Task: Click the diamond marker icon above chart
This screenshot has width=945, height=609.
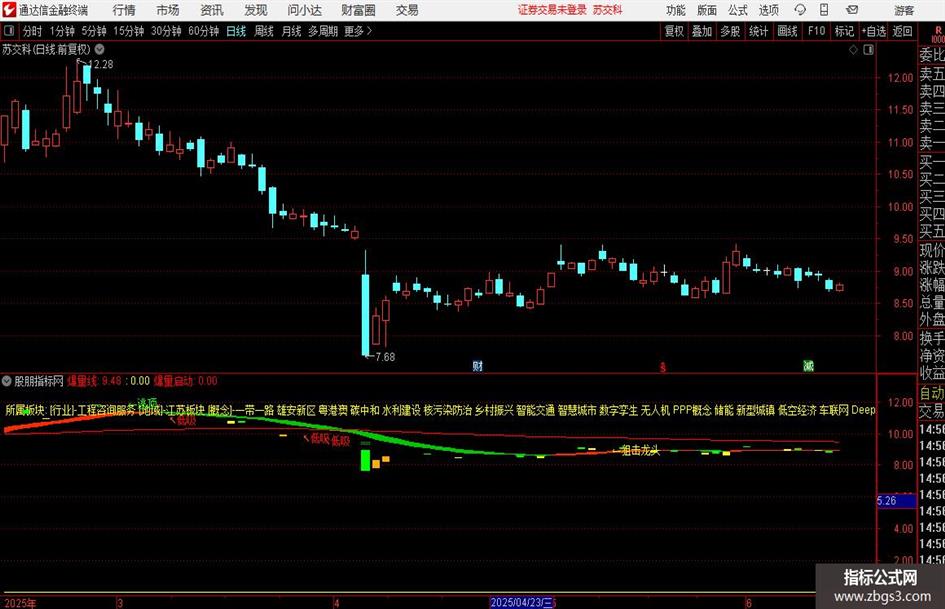Action: [853, 50]
